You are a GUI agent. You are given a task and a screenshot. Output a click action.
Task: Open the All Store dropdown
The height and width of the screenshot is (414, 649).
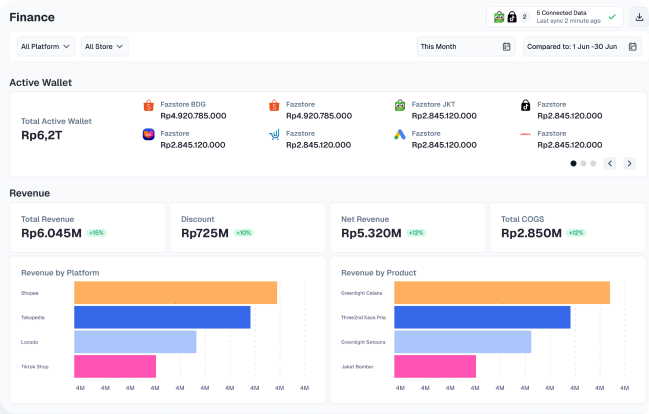pos(103,46)
